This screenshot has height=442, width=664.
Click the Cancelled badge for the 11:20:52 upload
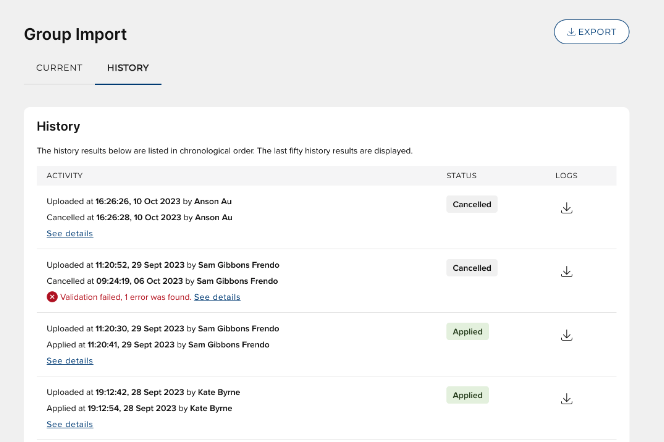click(x=472, y=268)
